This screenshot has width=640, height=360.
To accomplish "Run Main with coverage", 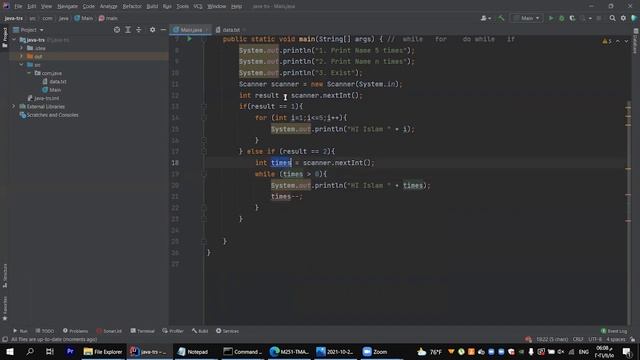I will [x=572, y=18].
